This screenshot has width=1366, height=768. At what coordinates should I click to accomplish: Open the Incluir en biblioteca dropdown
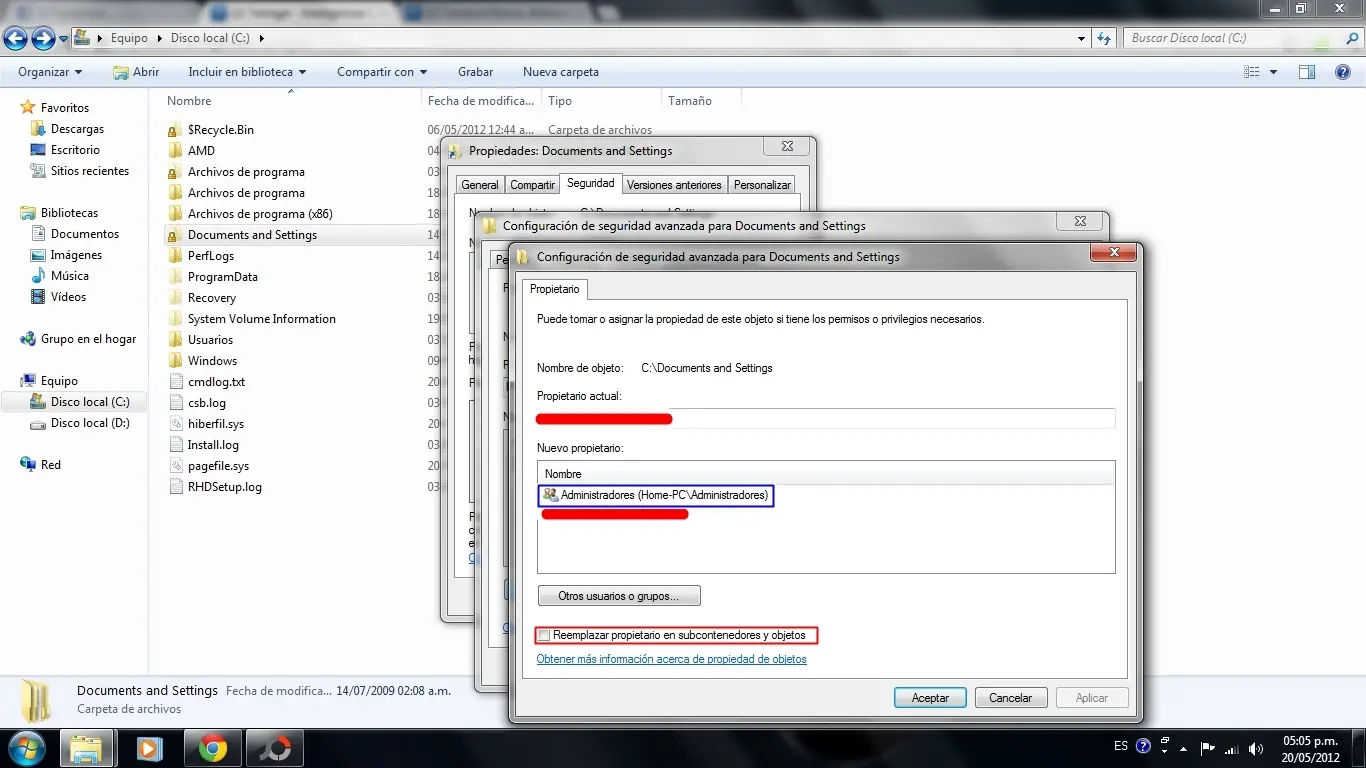coord(247,72)
